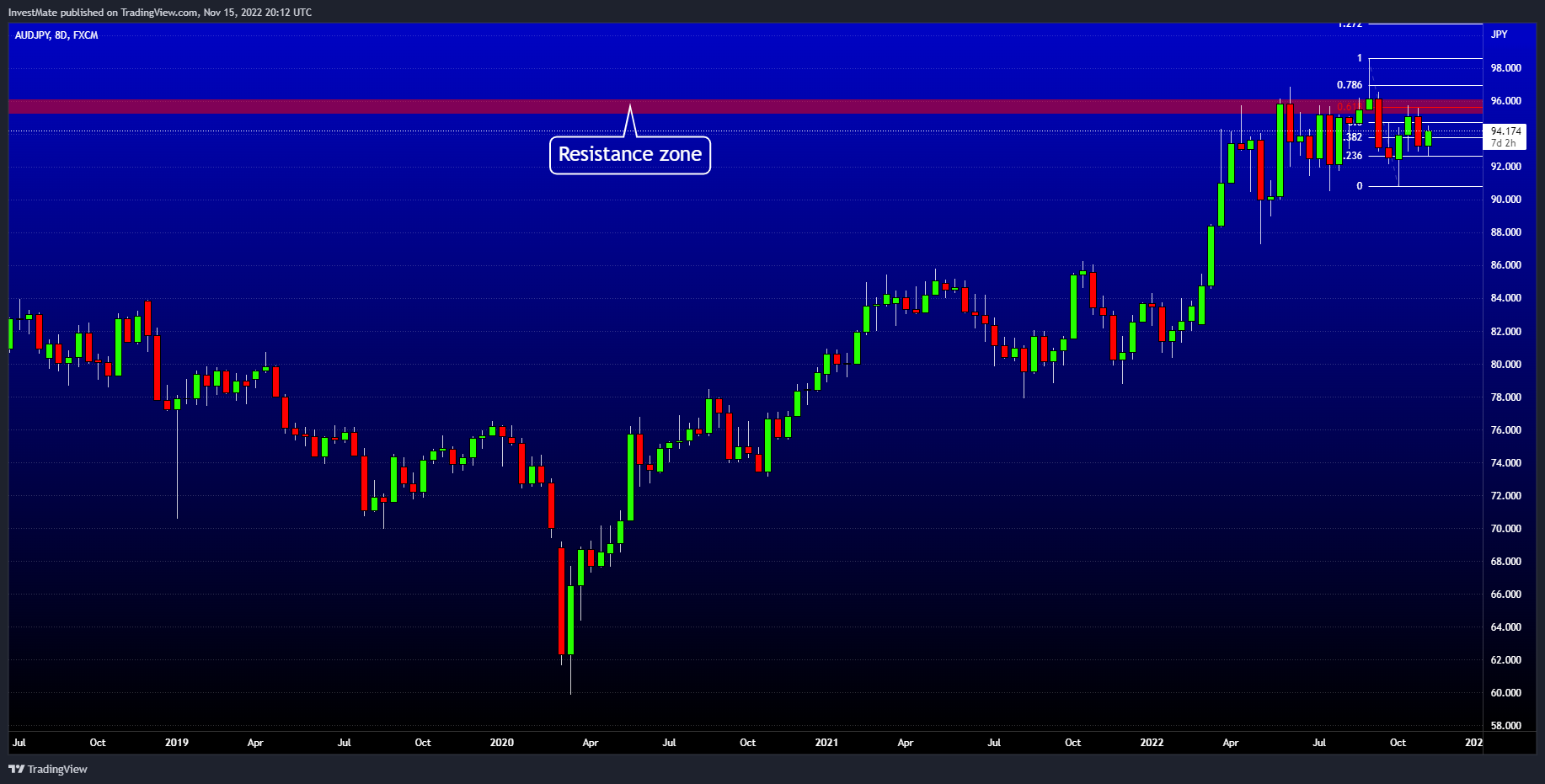Click the 84.000 price axis label
1545x784 pixels.
pos(1506,298)
